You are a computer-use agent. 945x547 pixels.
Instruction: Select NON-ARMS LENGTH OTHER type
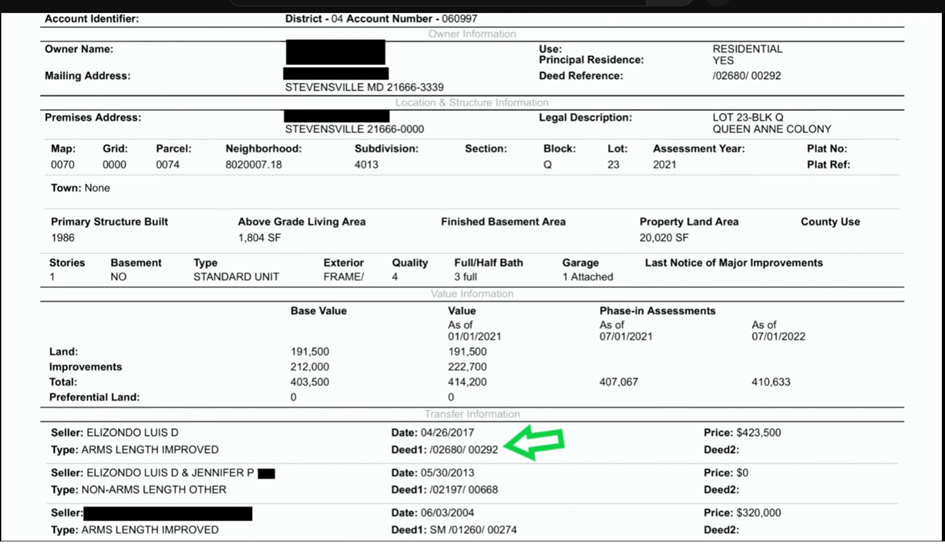tap(154, 490)
